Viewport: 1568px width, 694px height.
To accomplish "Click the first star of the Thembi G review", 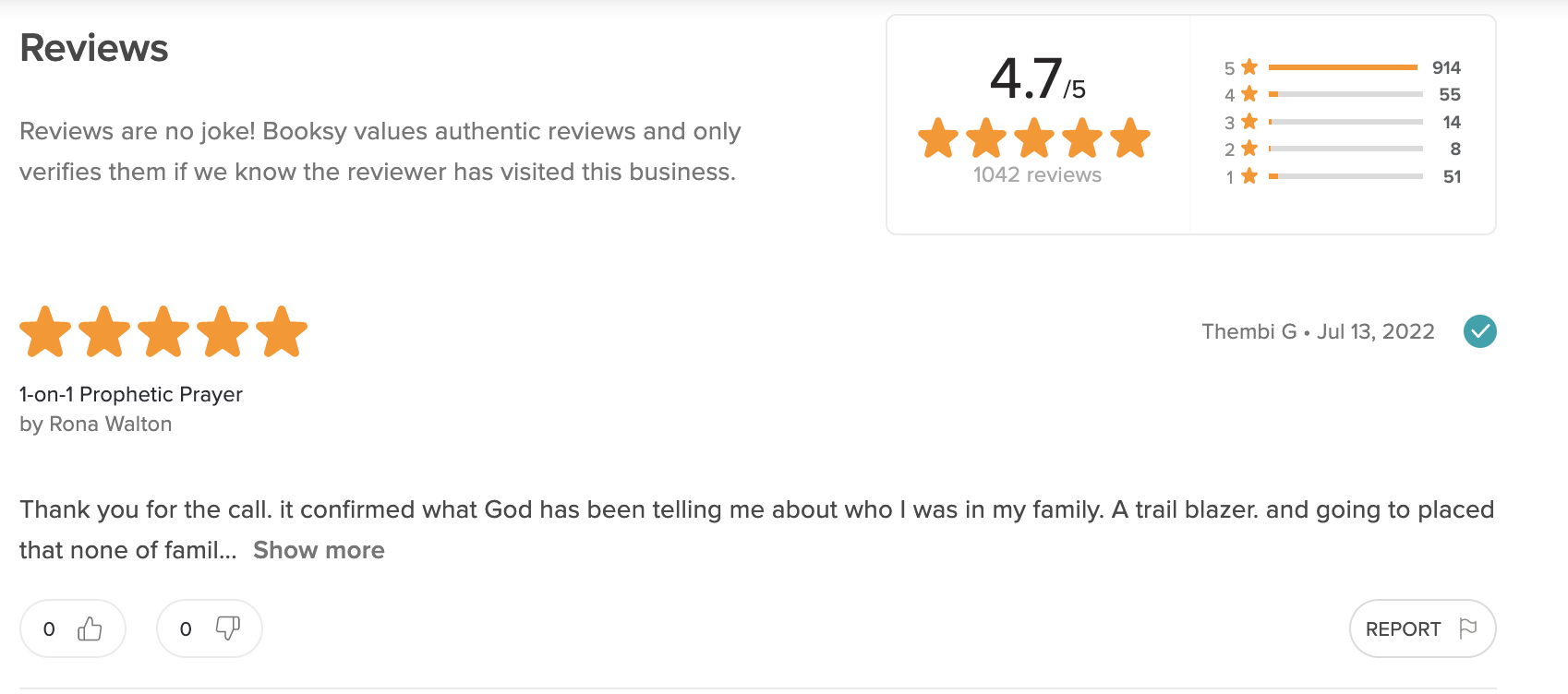I will click(45, 332).
